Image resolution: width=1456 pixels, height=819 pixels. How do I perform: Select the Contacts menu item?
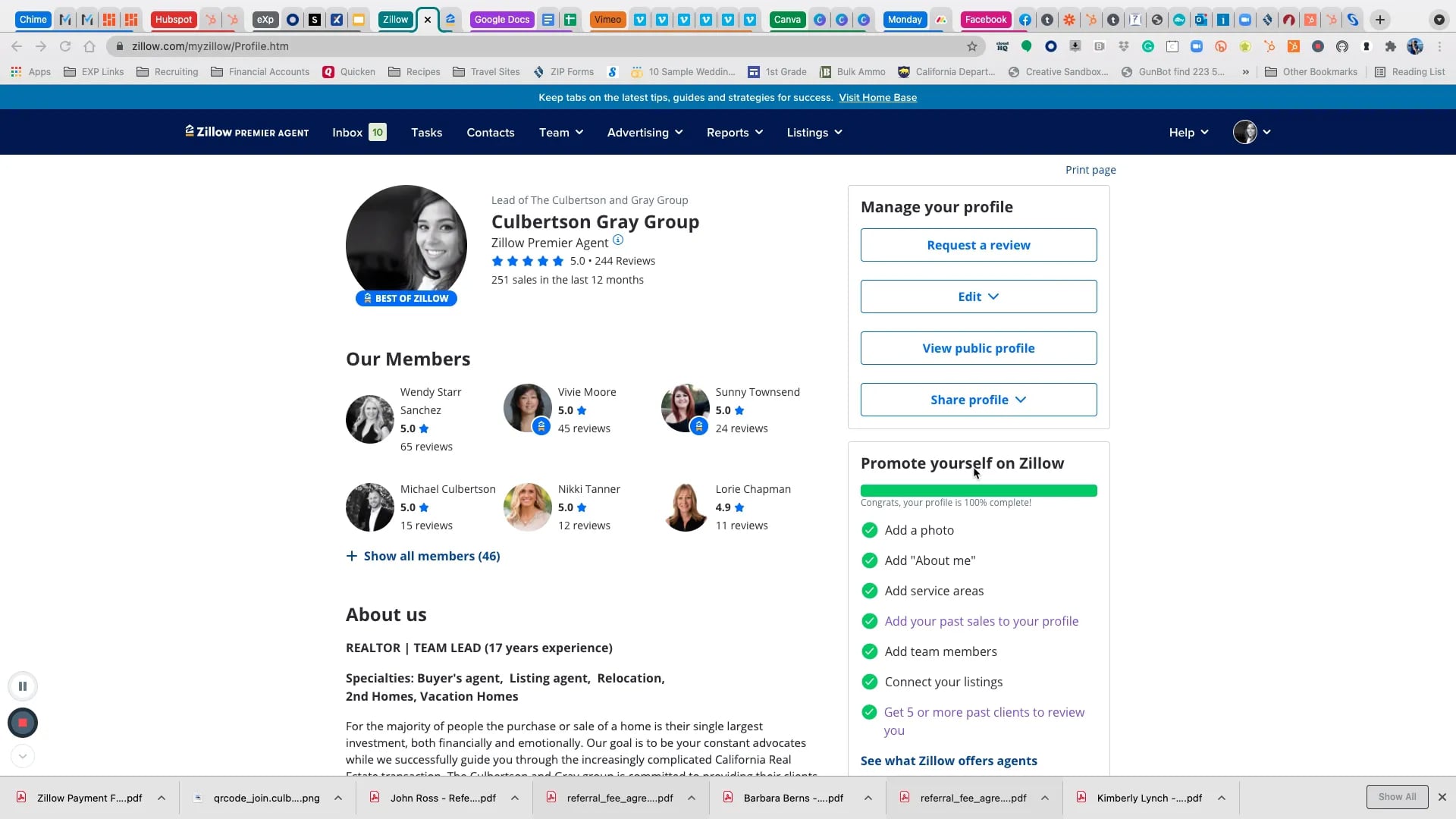point(490,132)
